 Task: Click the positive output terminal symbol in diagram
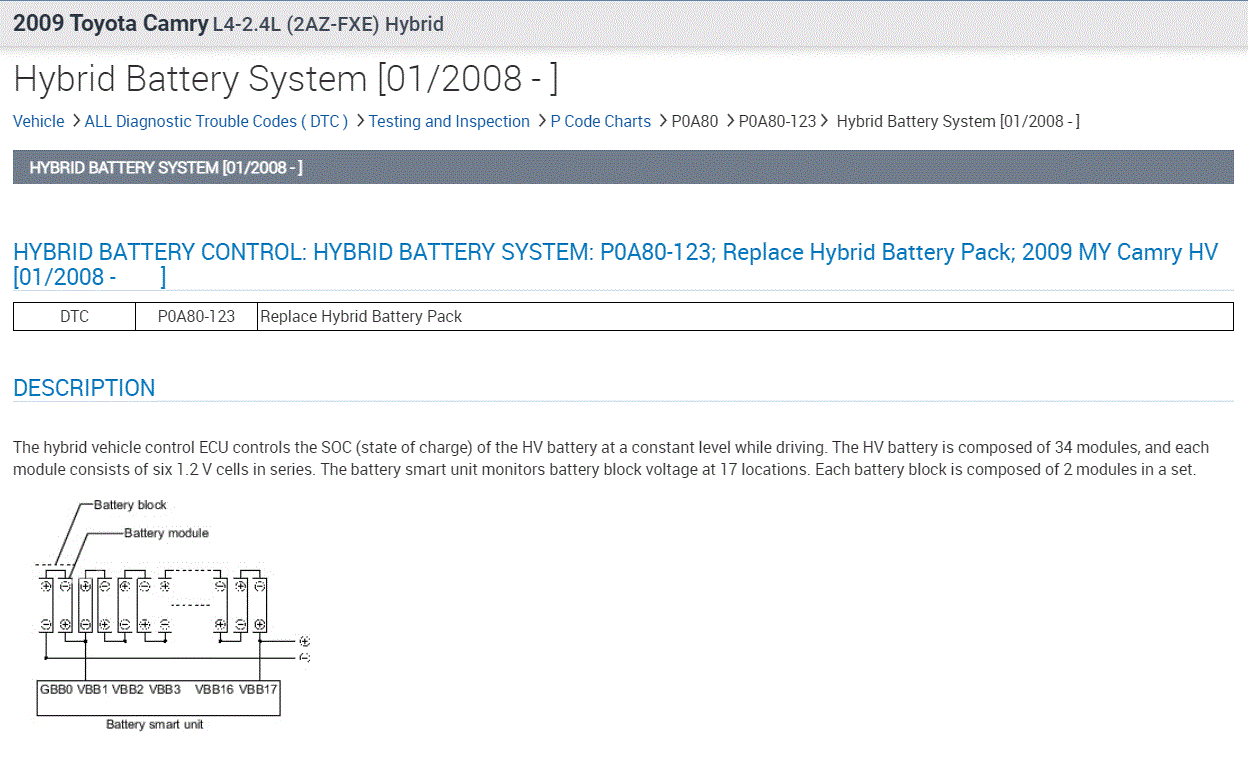[305, 640]
